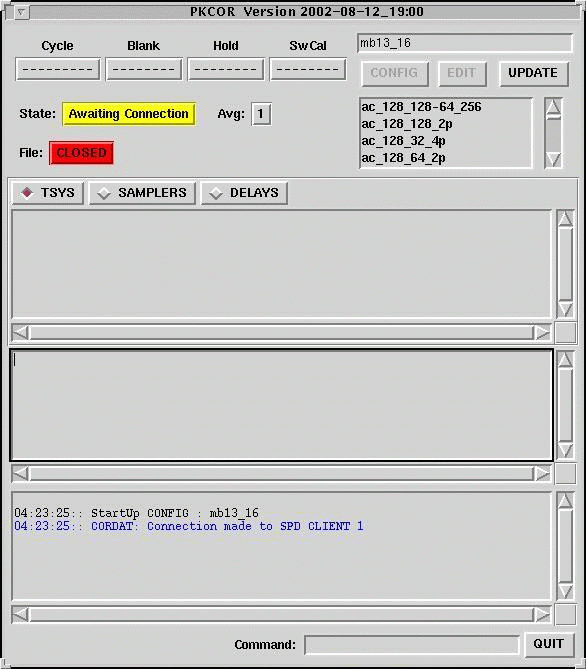Click the UPDATE button
This screenshot has height=669, width=586.
pos(534,73)
